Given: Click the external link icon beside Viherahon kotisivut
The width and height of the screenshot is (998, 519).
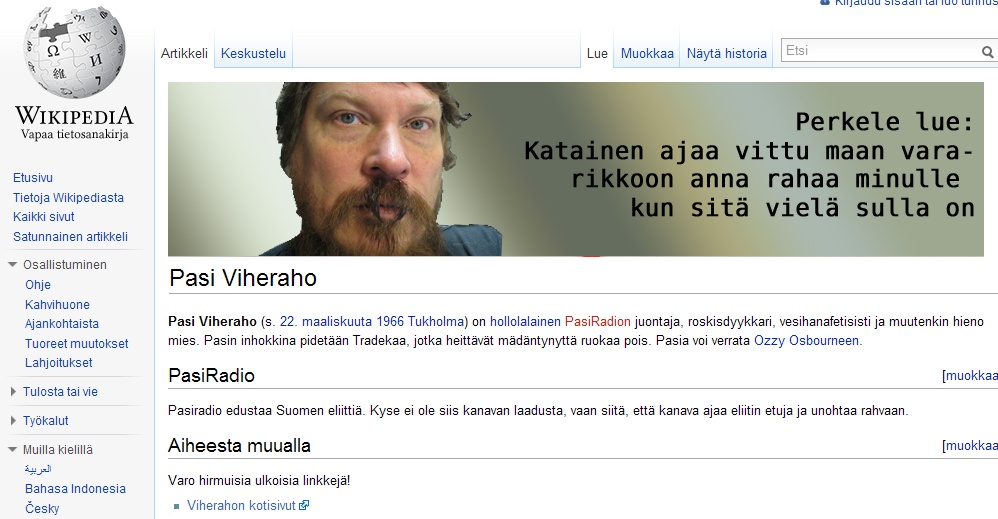Looking at the screenshot, I should point(304,505).
